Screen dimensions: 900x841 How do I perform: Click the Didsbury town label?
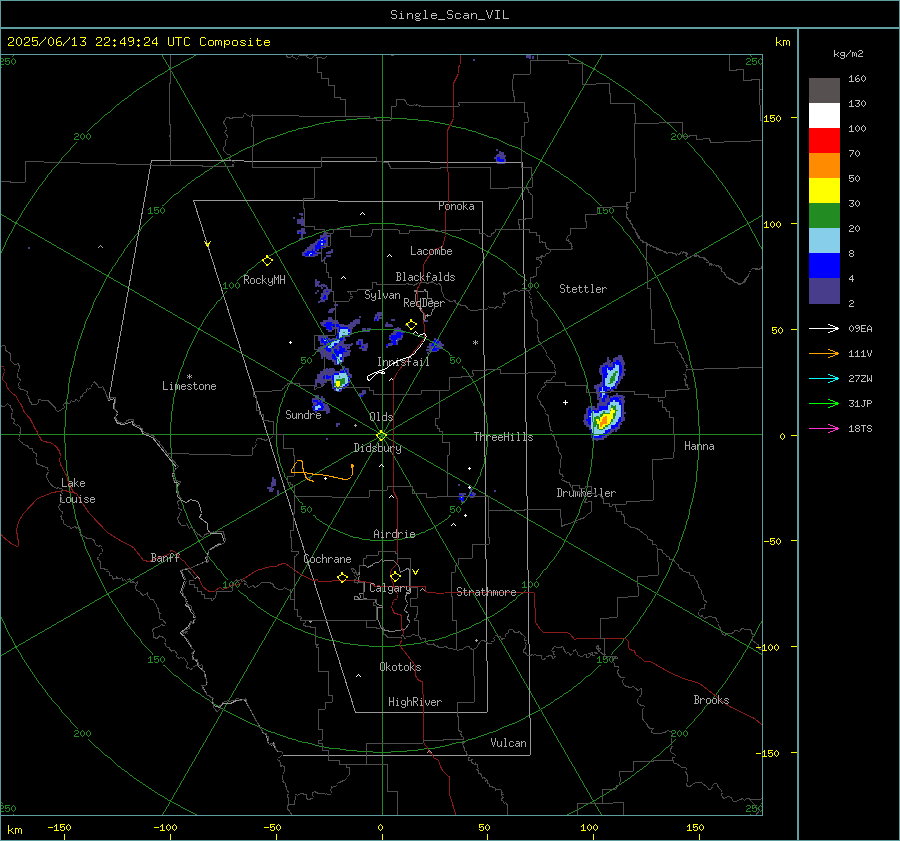click(x=377, y=448)
